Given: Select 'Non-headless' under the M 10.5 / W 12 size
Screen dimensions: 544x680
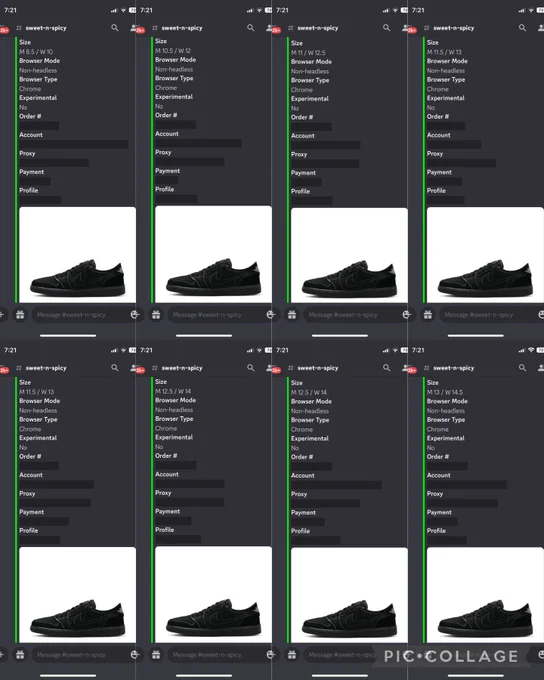Looking at the screenshot, I should tap(174, 69).
